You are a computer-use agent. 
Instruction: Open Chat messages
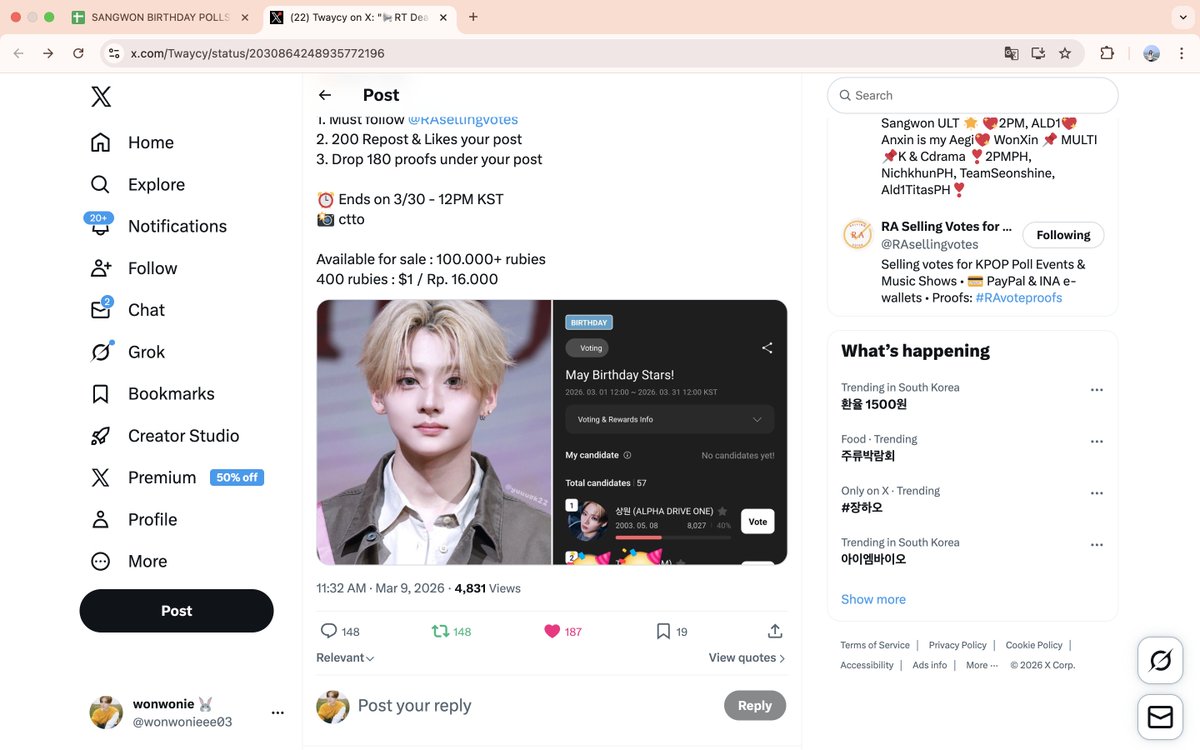[x=127, y=310]
